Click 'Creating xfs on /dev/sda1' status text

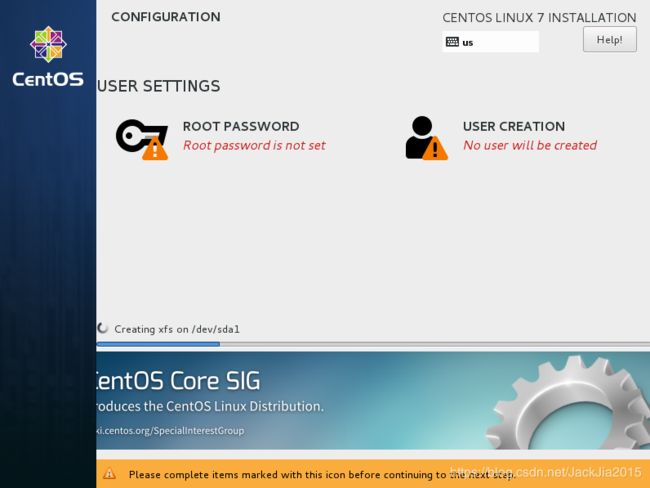[177, 329]
